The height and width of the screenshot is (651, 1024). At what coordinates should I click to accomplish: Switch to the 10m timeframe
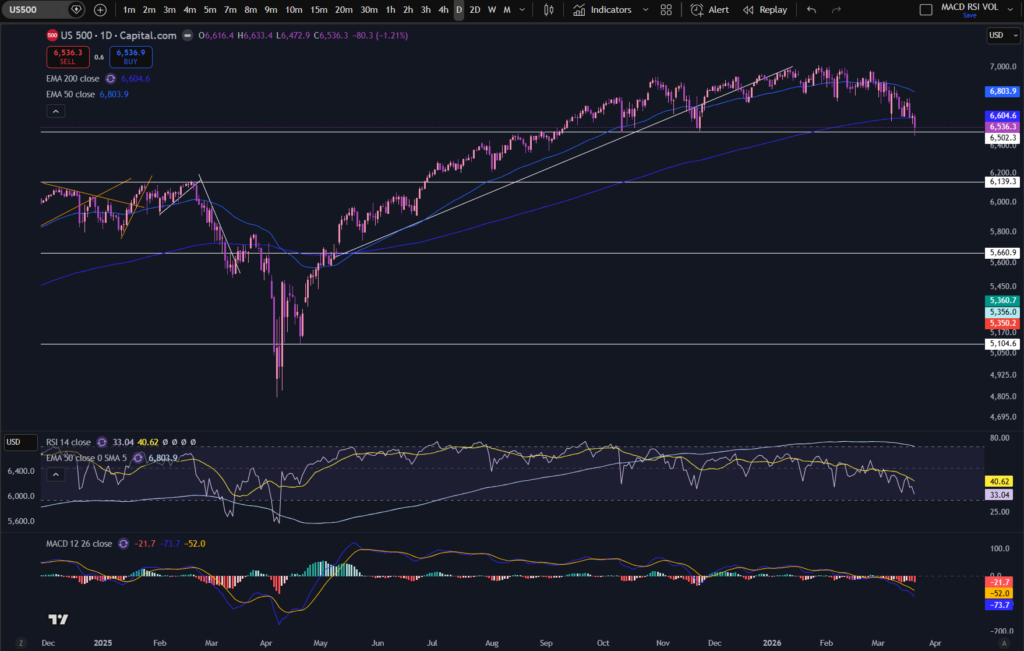tap(293, 10)
